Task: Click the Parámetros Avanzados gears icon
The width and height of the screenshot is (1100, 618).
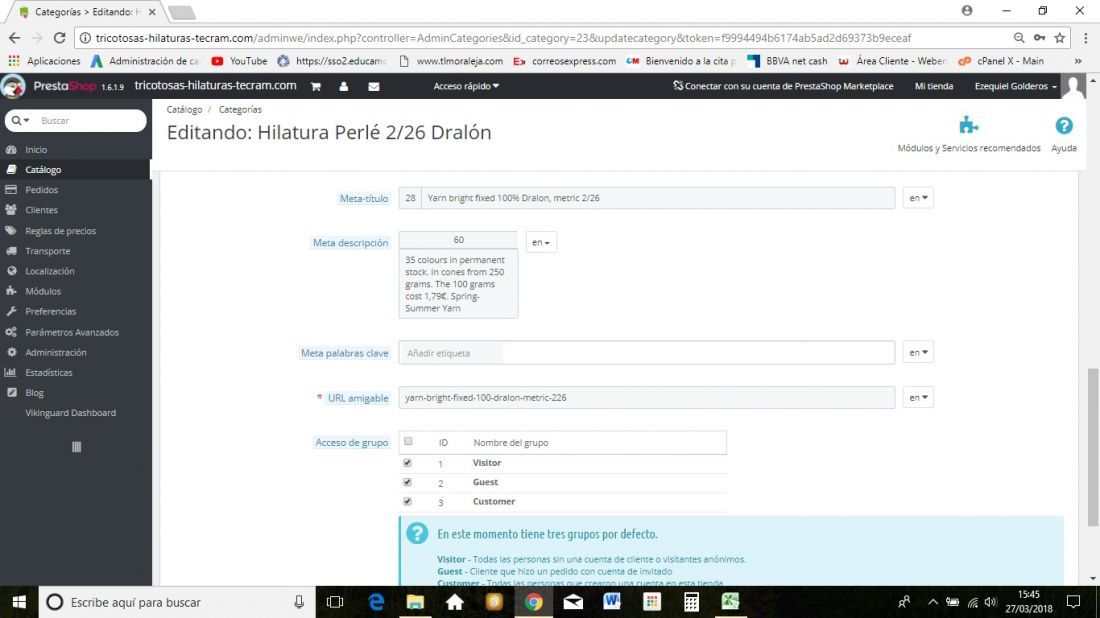Action: pos(11,332)
